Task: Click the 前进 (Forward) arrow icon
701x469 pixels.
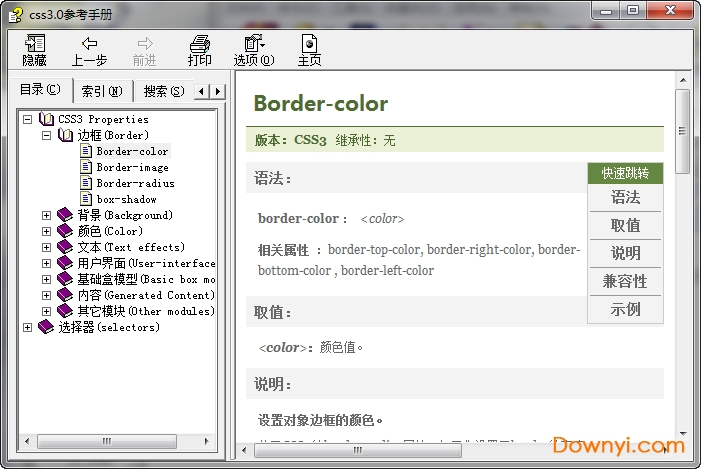Action: pos(144,43)
